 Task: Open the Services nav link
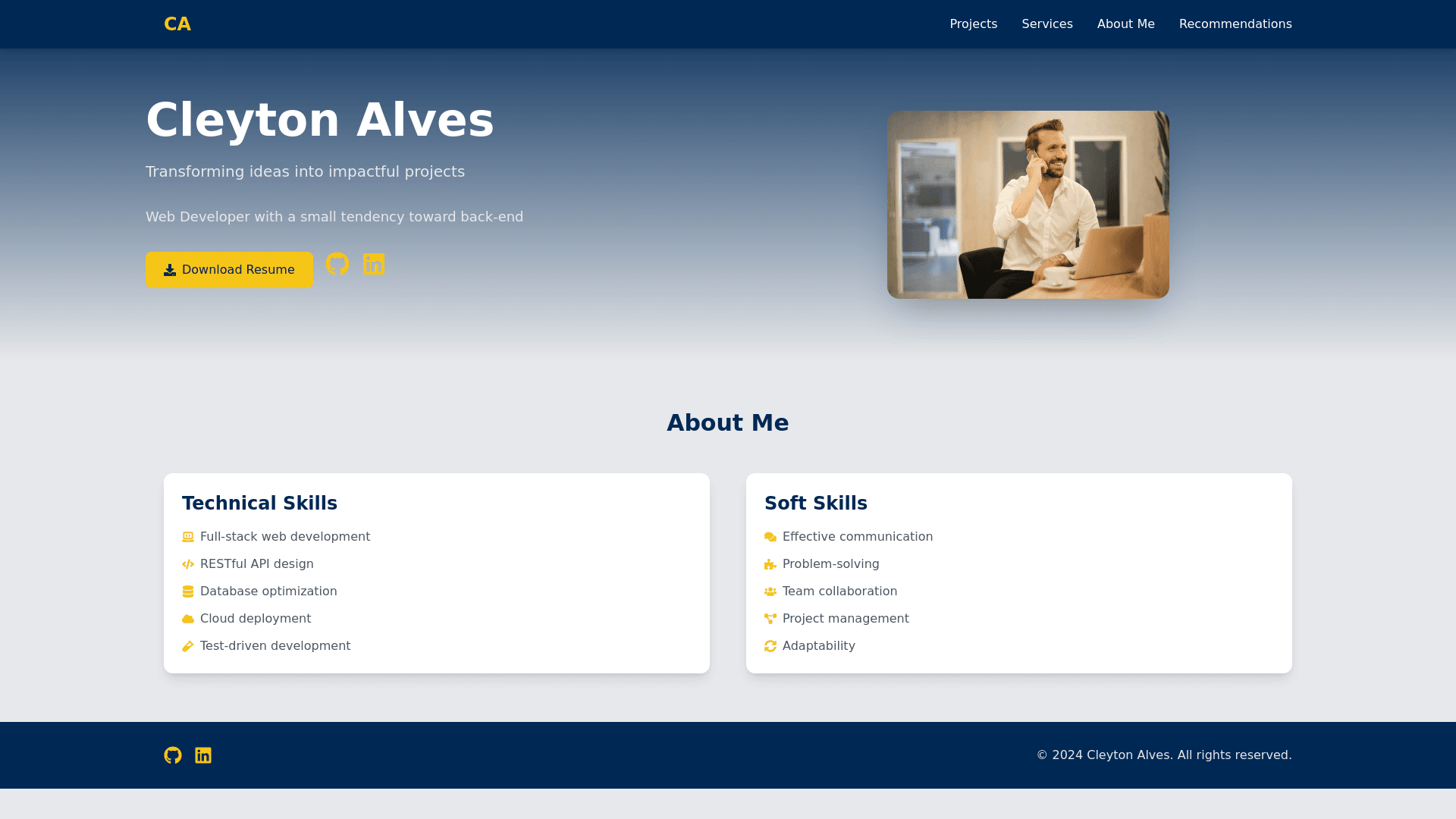click(x=1046, y=24)
